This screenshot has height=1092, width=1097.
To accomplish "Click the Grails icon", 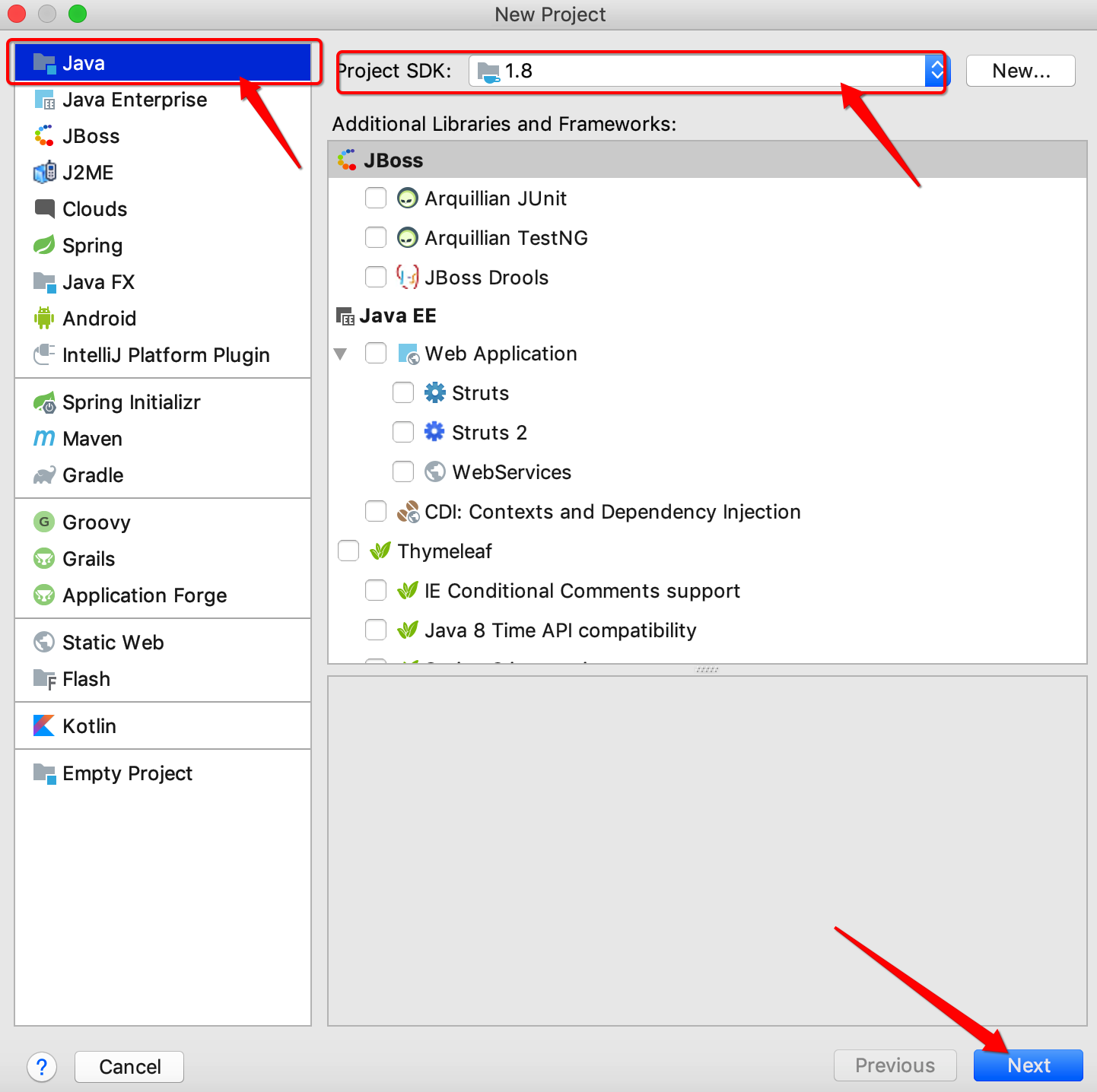I will (x=45, y=558).
